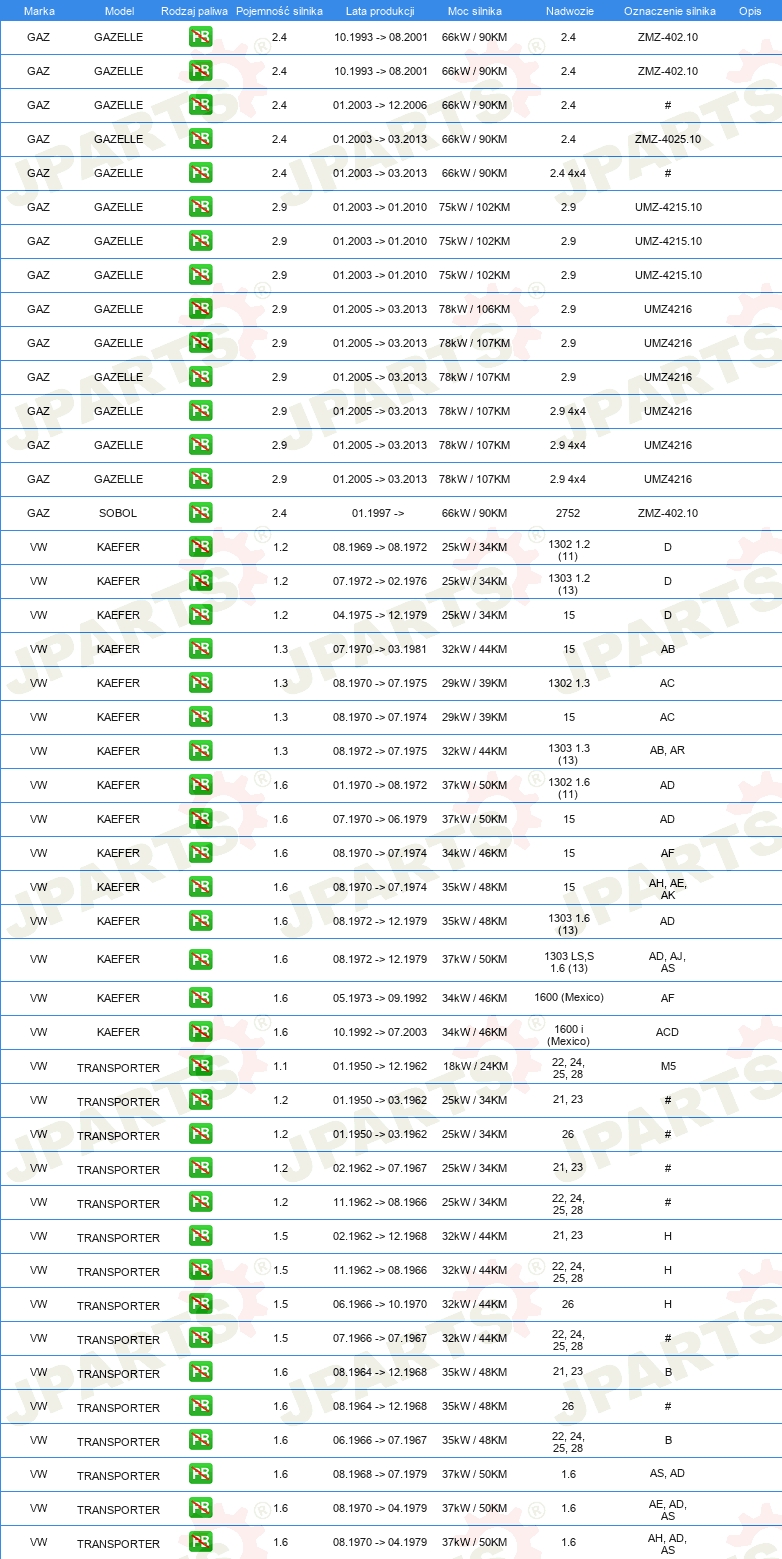This screenshot has height=1559, width=782.
Task: Select production dates 08.1968 -> 07.1979
Action: [380, 1474]
